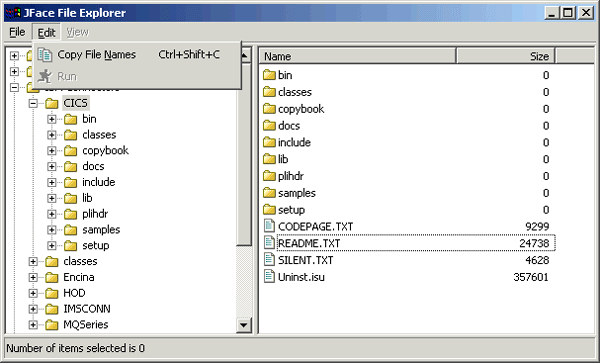Open the File menu

pos(17,32)
